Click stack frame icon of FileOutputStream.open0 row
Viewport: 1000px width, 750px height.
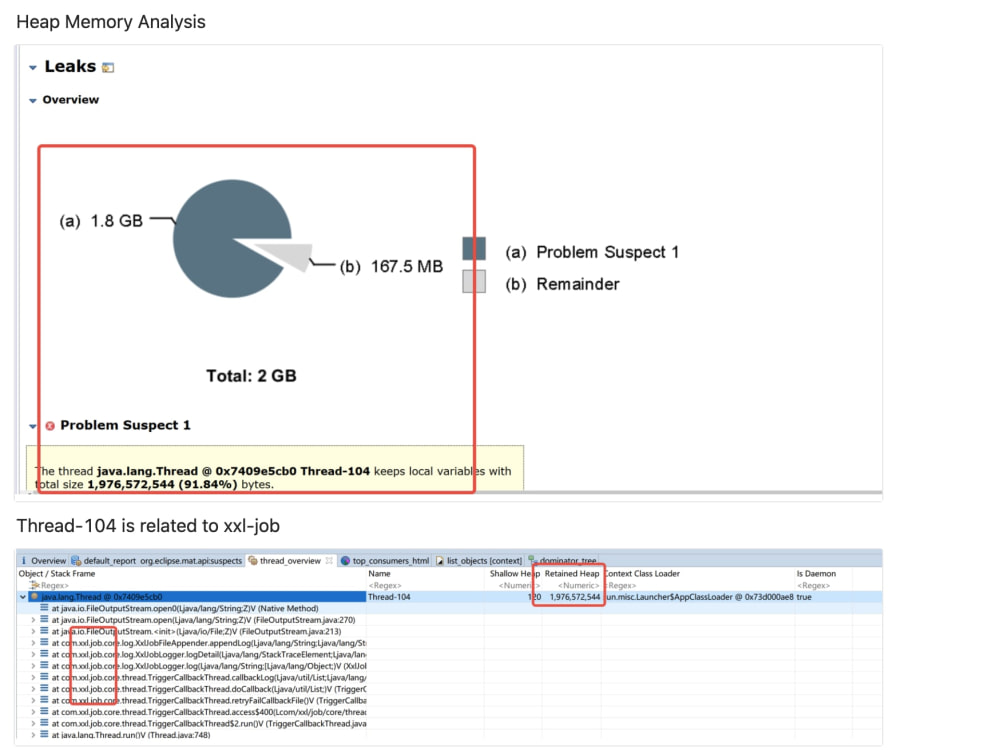pos(44,608)
